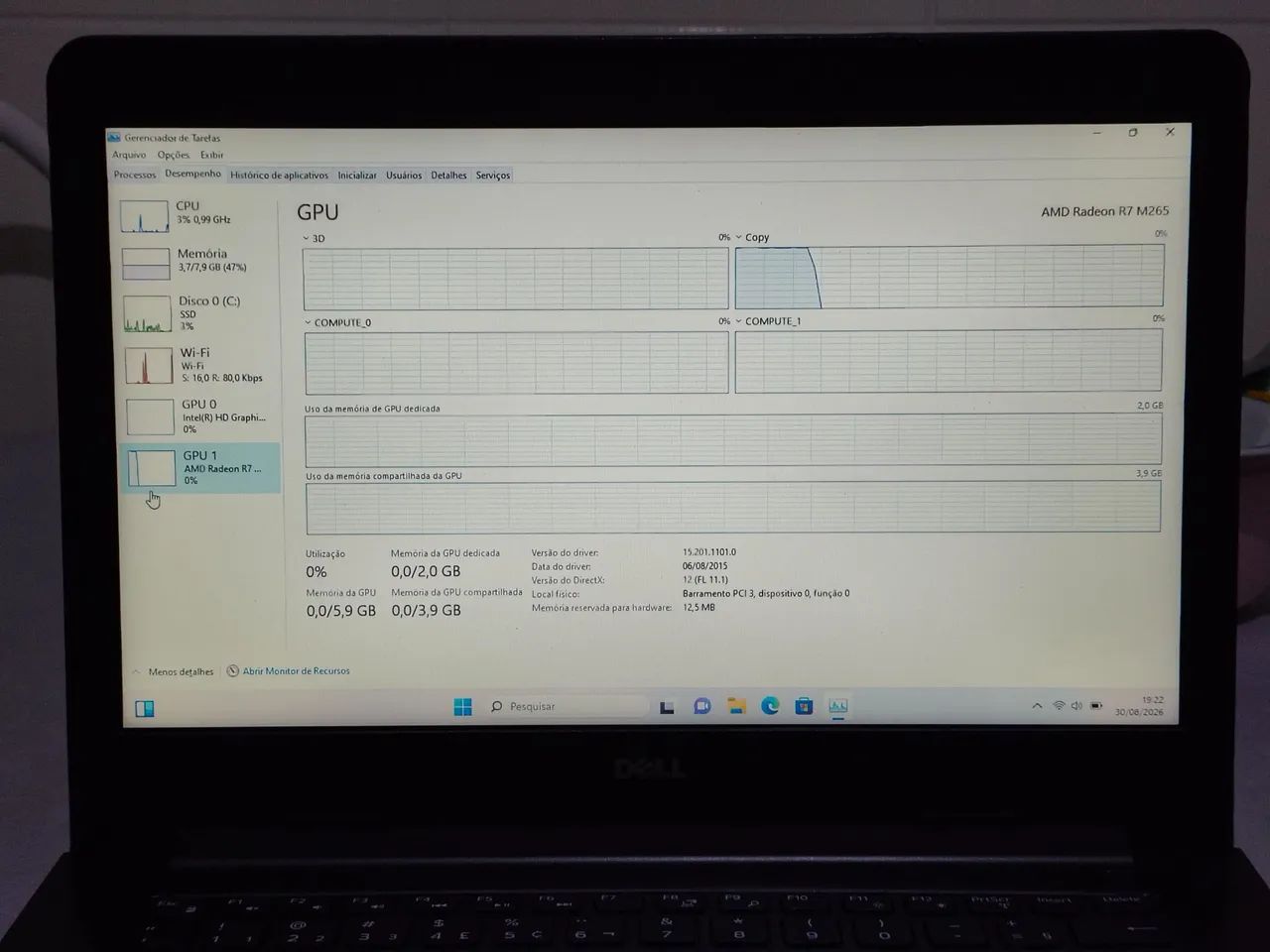Click dedicated GPU memory 0,0/2,0 GB
Image resolution: width=1270 pixels, height=952 pixels.
(x=426, y=571)
